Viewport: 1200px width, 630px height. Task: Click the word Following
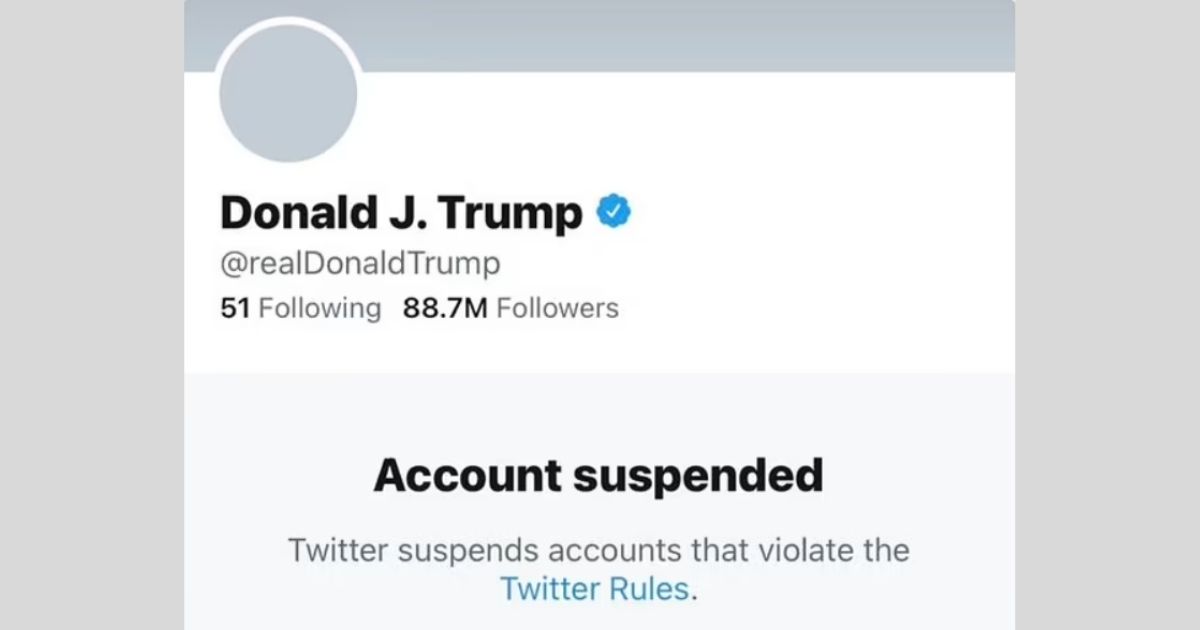(x=320, y=309)
